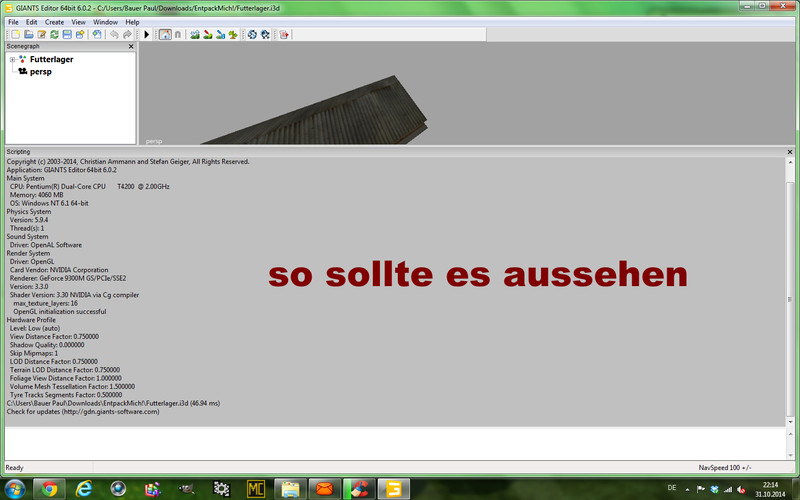
Task: Open the MC app in taskbar
Action: pyautogui.click(x=256, y=489)
